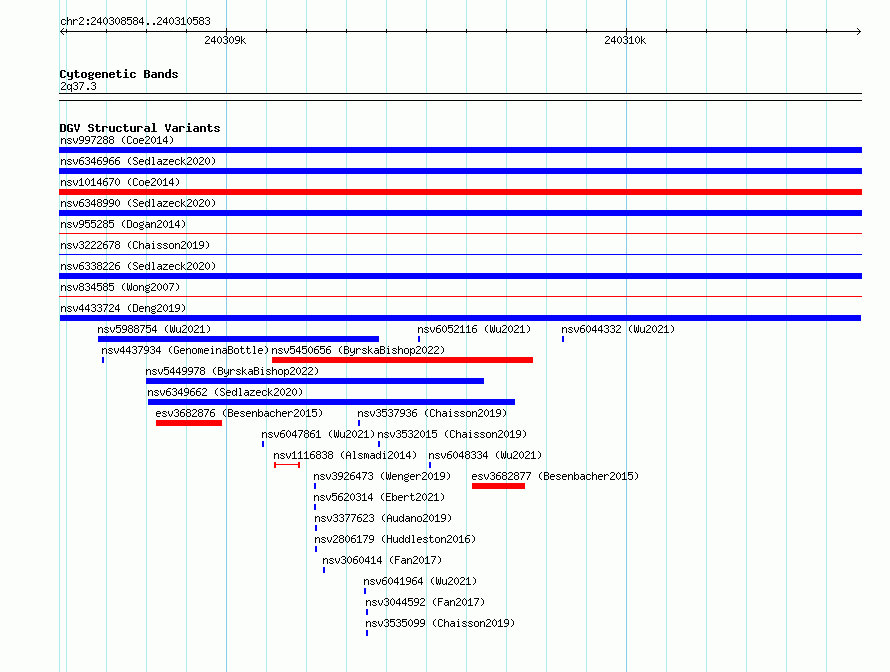Click the chr2:240308584..240310583 region label
The width and height of the screenshot is (890, 672).
(135, 21)
